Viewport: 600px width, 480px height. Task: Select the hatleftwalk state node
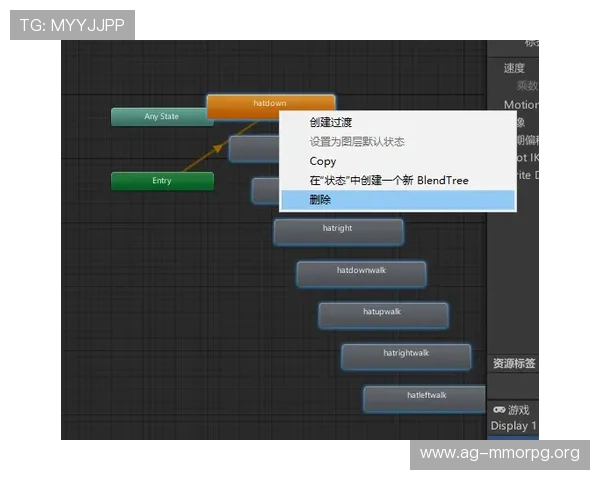pyautogui.click(x=425, y=399)
